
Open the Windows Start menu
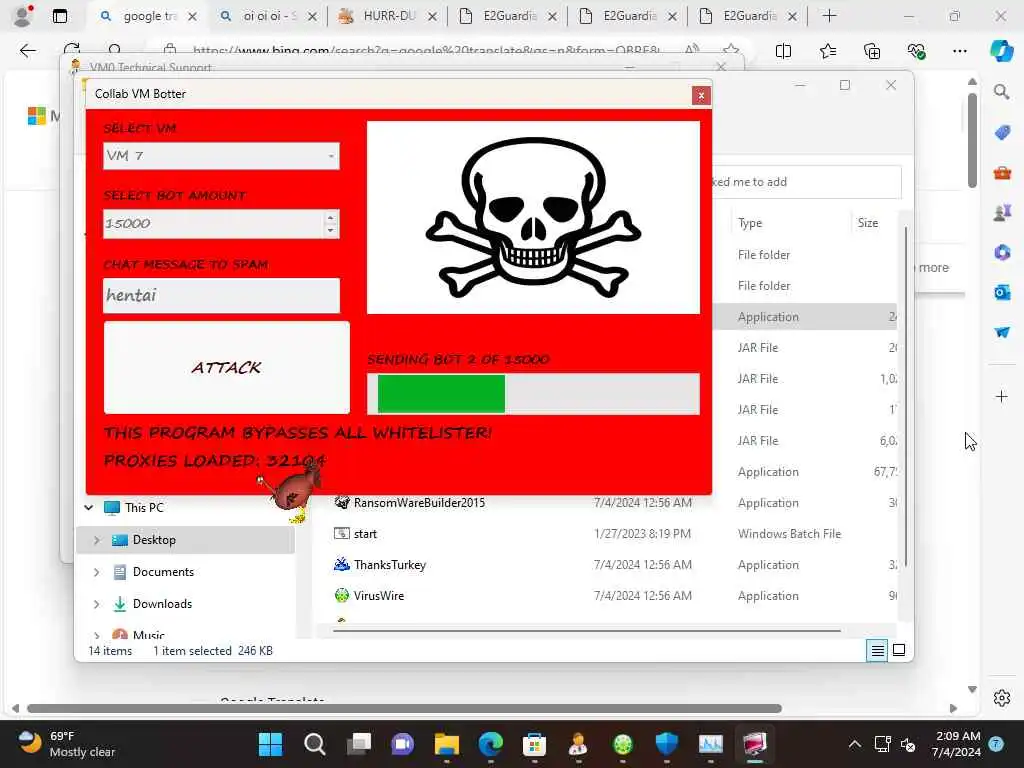[270, 744]
